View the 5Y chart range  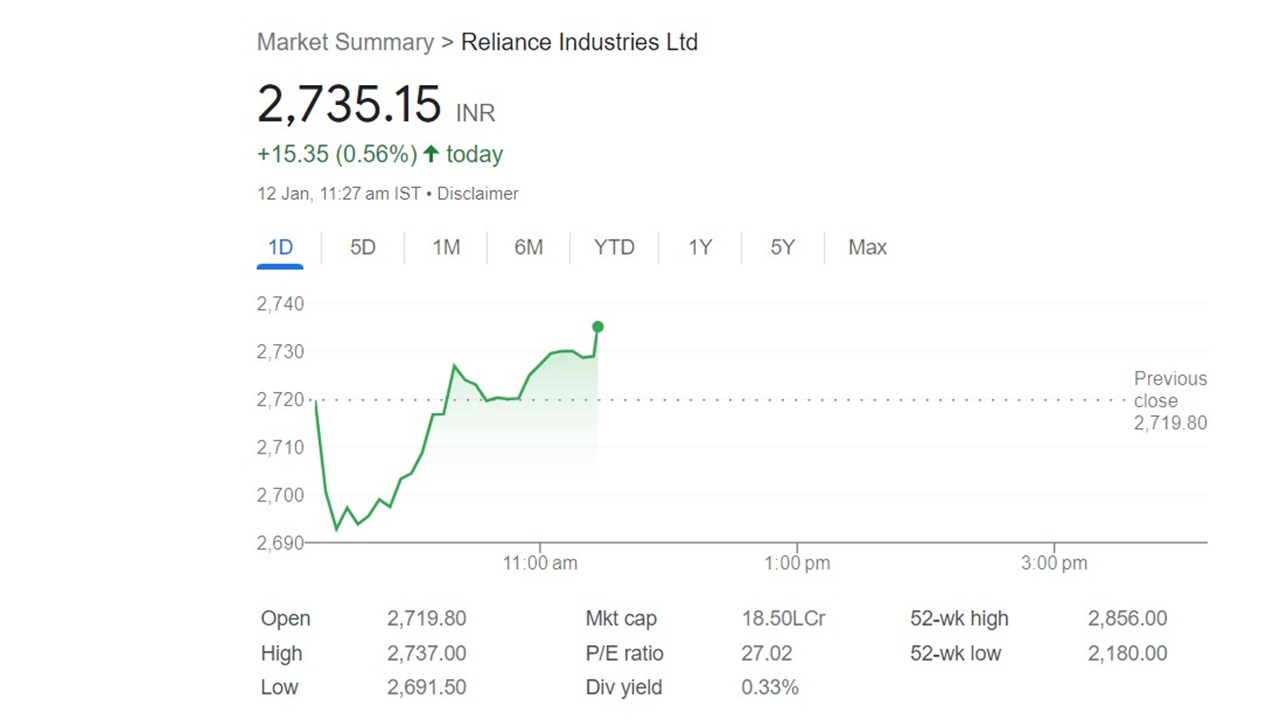(783, 247)
